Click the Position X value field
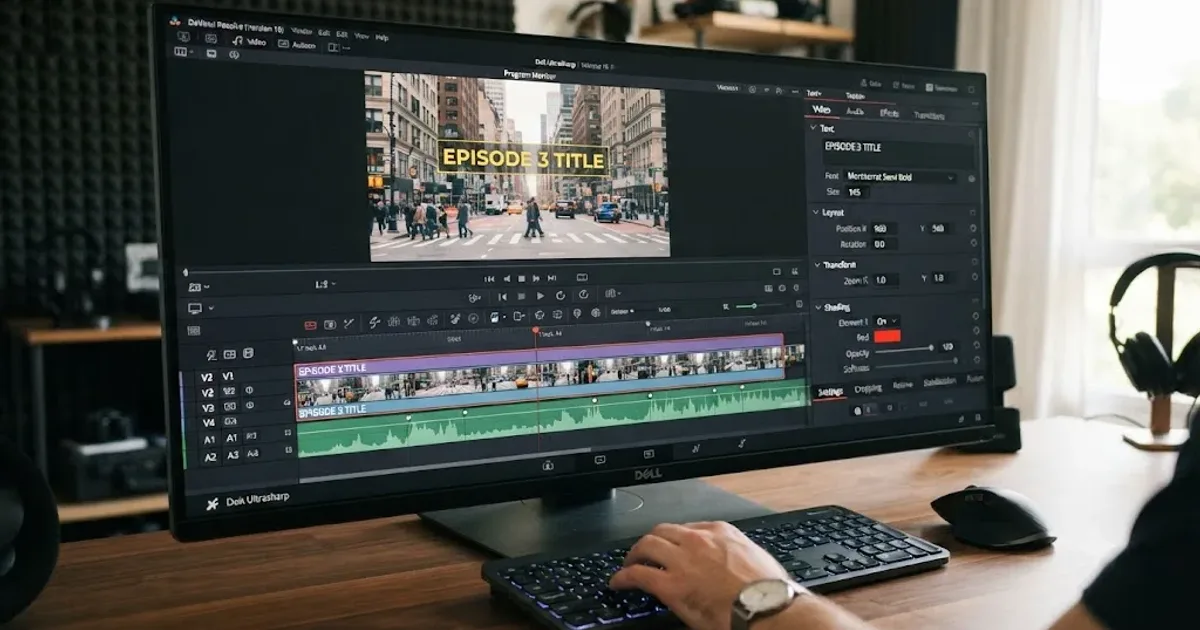 point(883,228)
